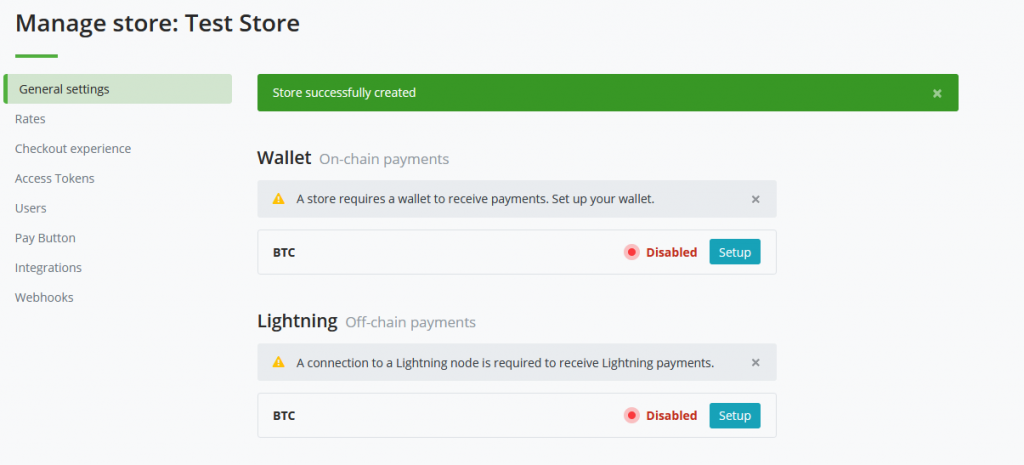Viewport: 1024px width, 465px height.
Task: Set up the Lightning BTC node
Action: click(x=735, y=415)
